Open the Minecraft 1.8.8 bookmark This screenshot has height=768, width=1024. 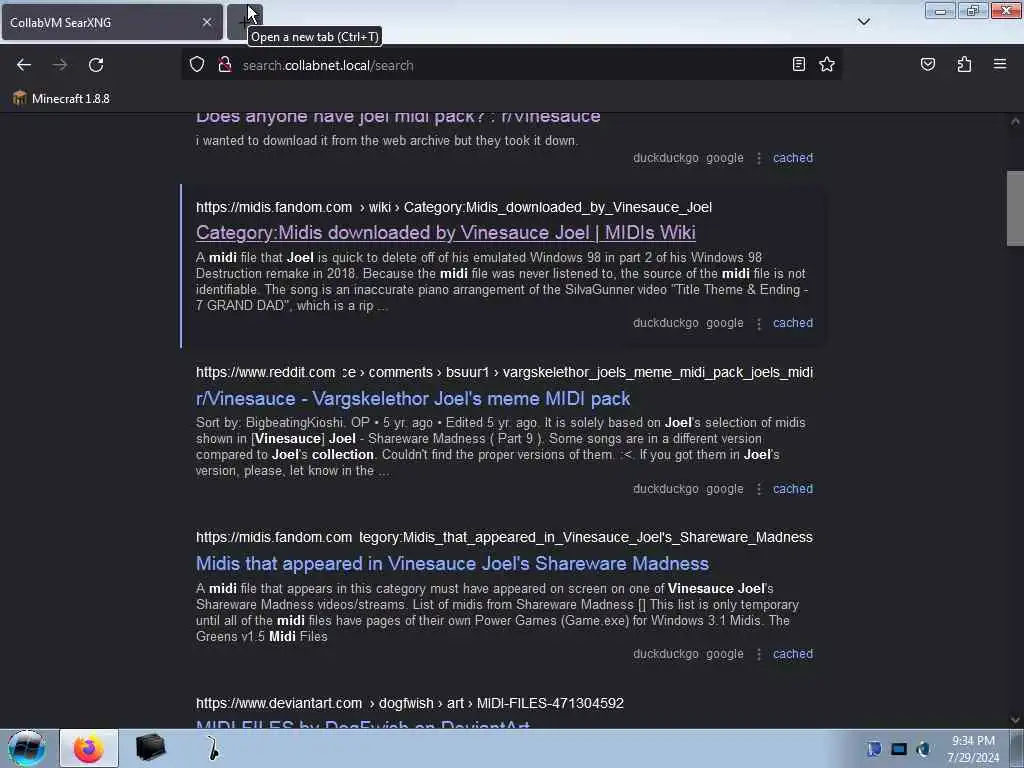(x=61, y=99)
